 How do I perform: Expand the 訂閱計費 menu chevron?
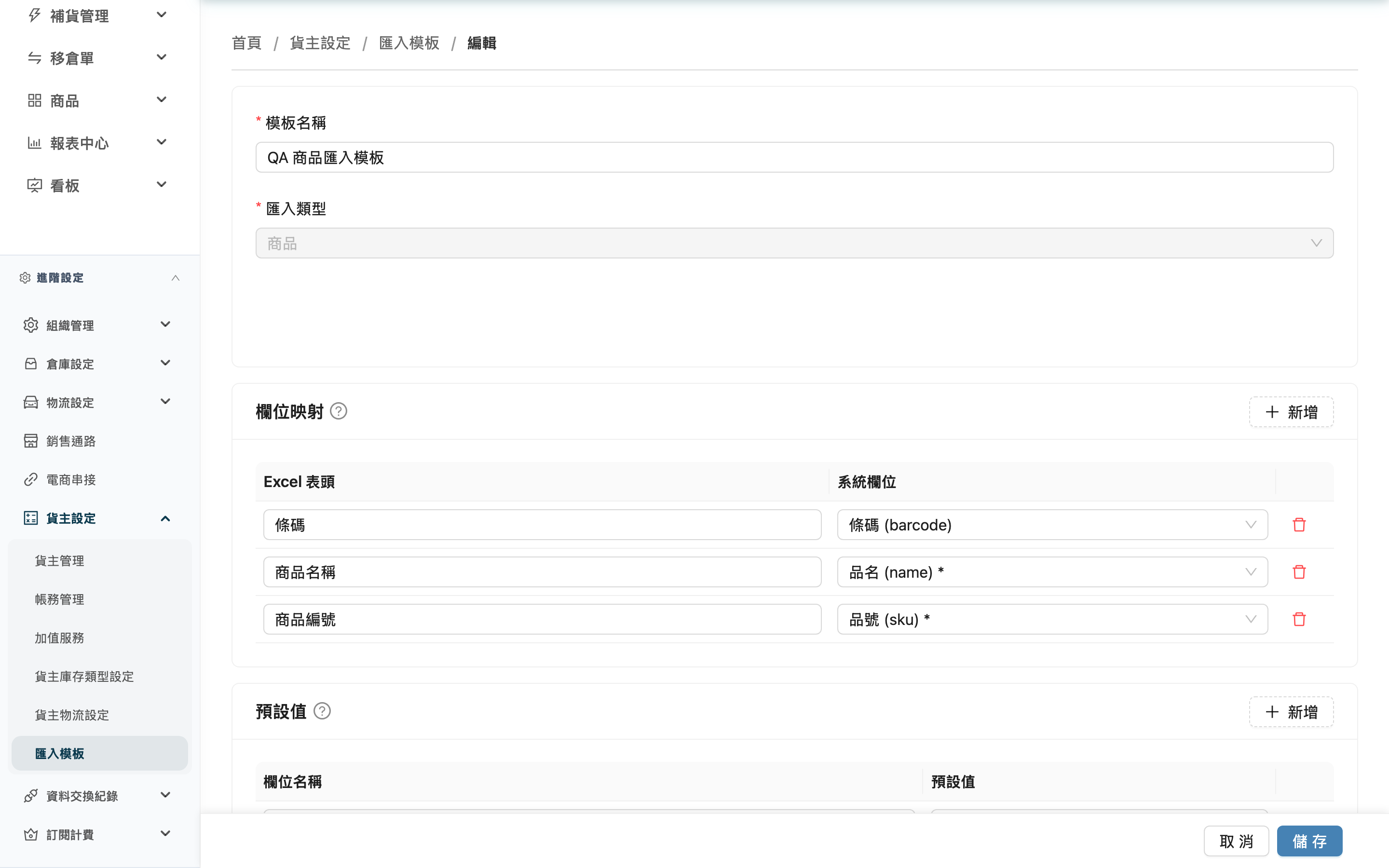[165, 834]
